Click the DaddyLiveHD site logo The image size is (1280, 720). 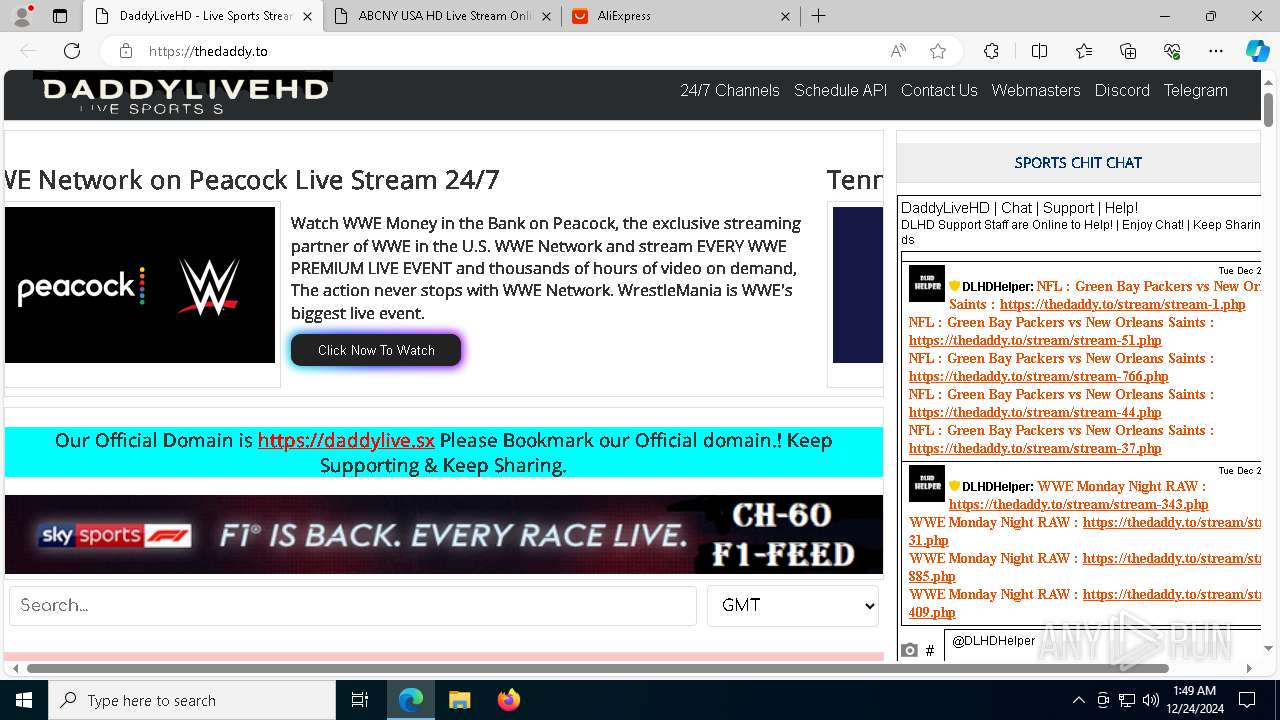point(184,95)
